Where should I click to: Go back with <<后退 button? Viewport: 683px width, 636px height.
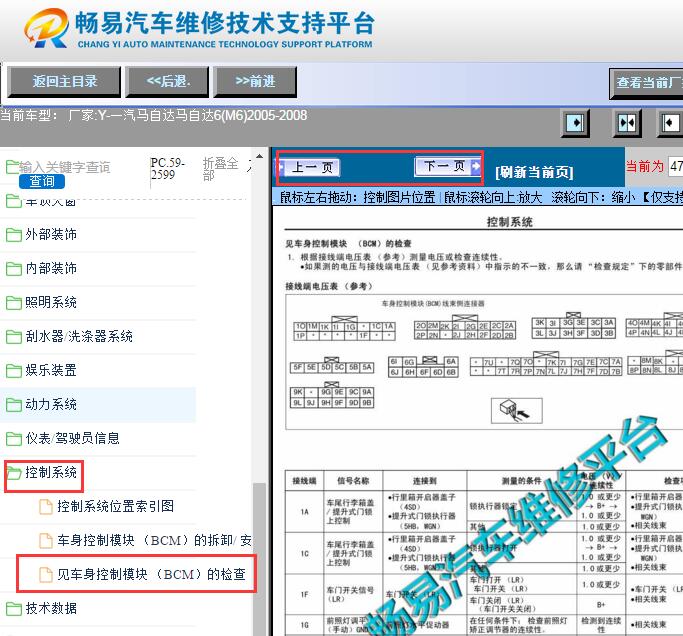tap(167, 81)
